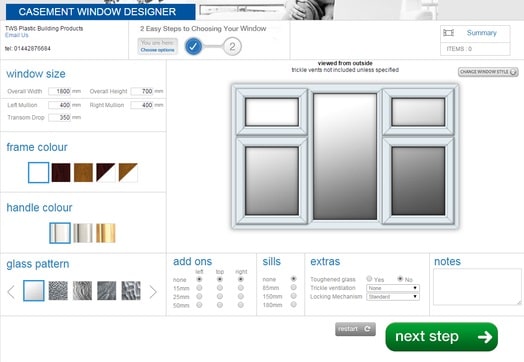524x362 pixels.
Task: Choose the 150mm sill option
Action: coord(293,296)
